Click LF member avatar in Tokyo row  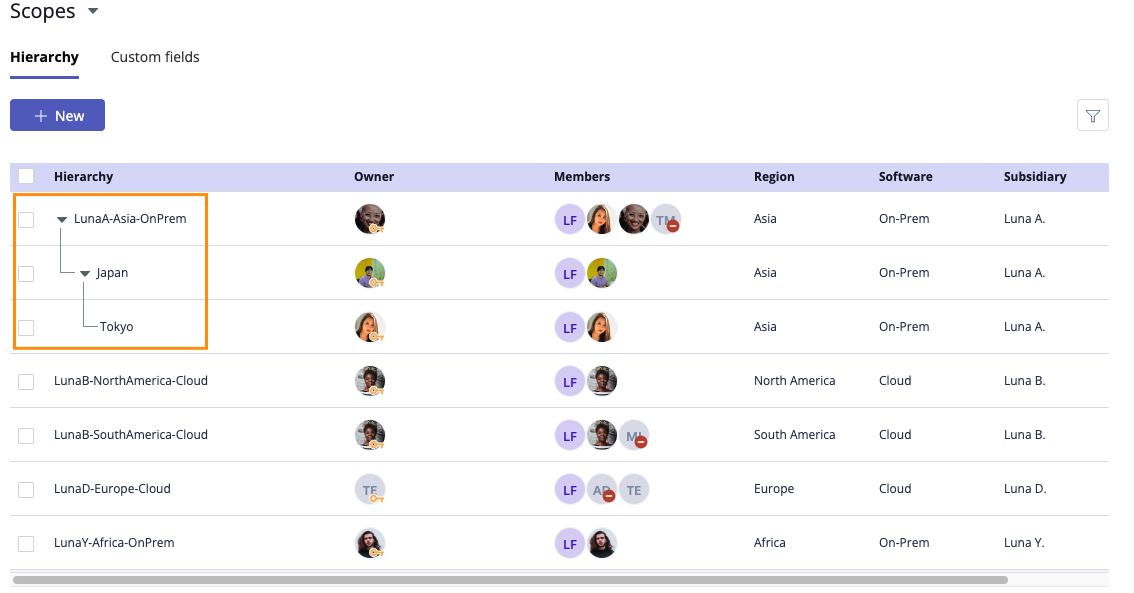point(569,327)
